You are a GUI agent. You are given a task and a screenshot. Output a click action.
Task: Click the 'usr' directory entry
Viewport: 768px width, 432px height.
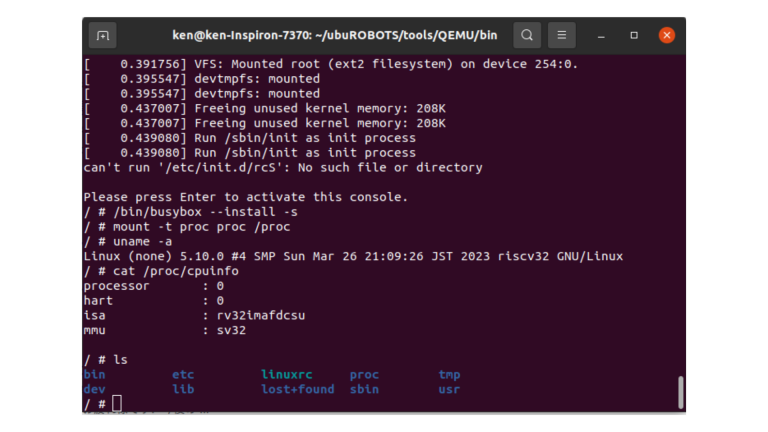pos(449,389)
